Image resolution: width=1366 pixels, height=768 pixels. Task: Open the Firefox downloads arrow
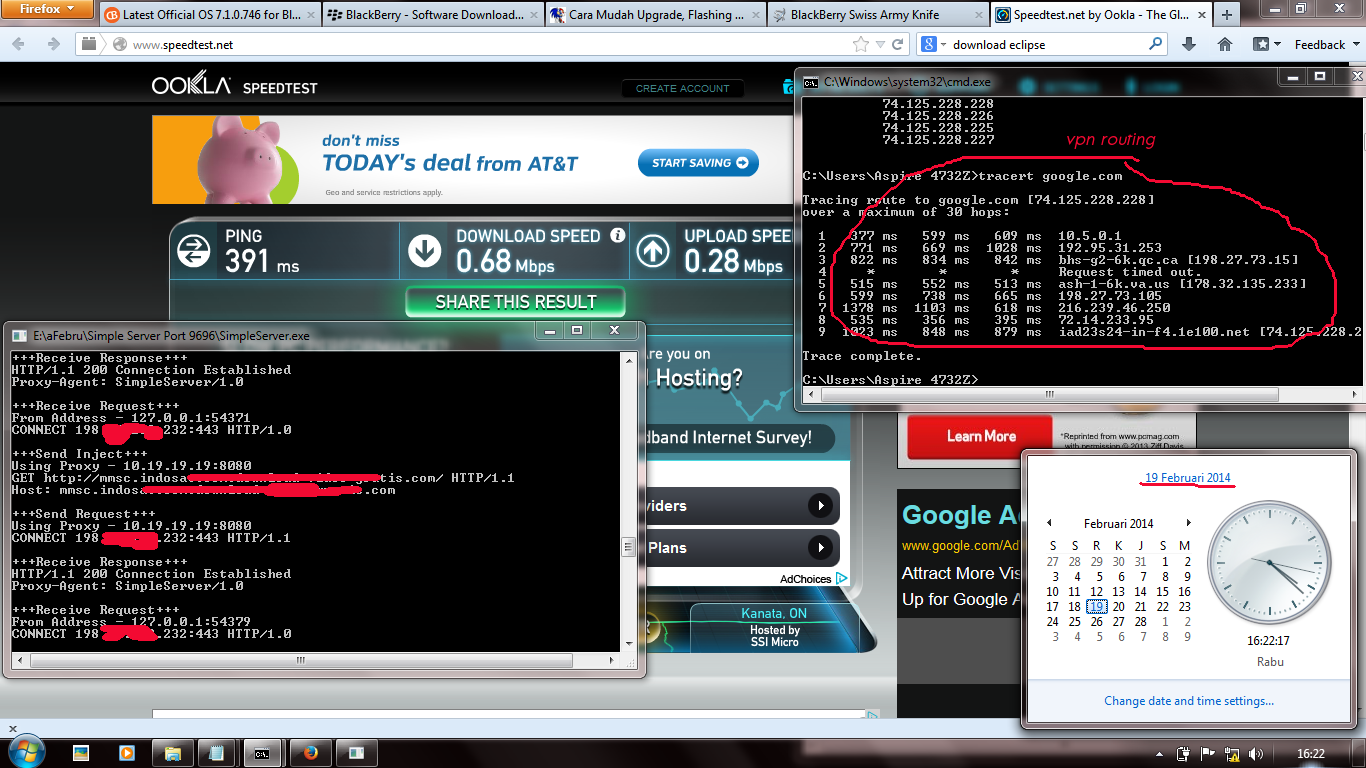click(1189, 45)
